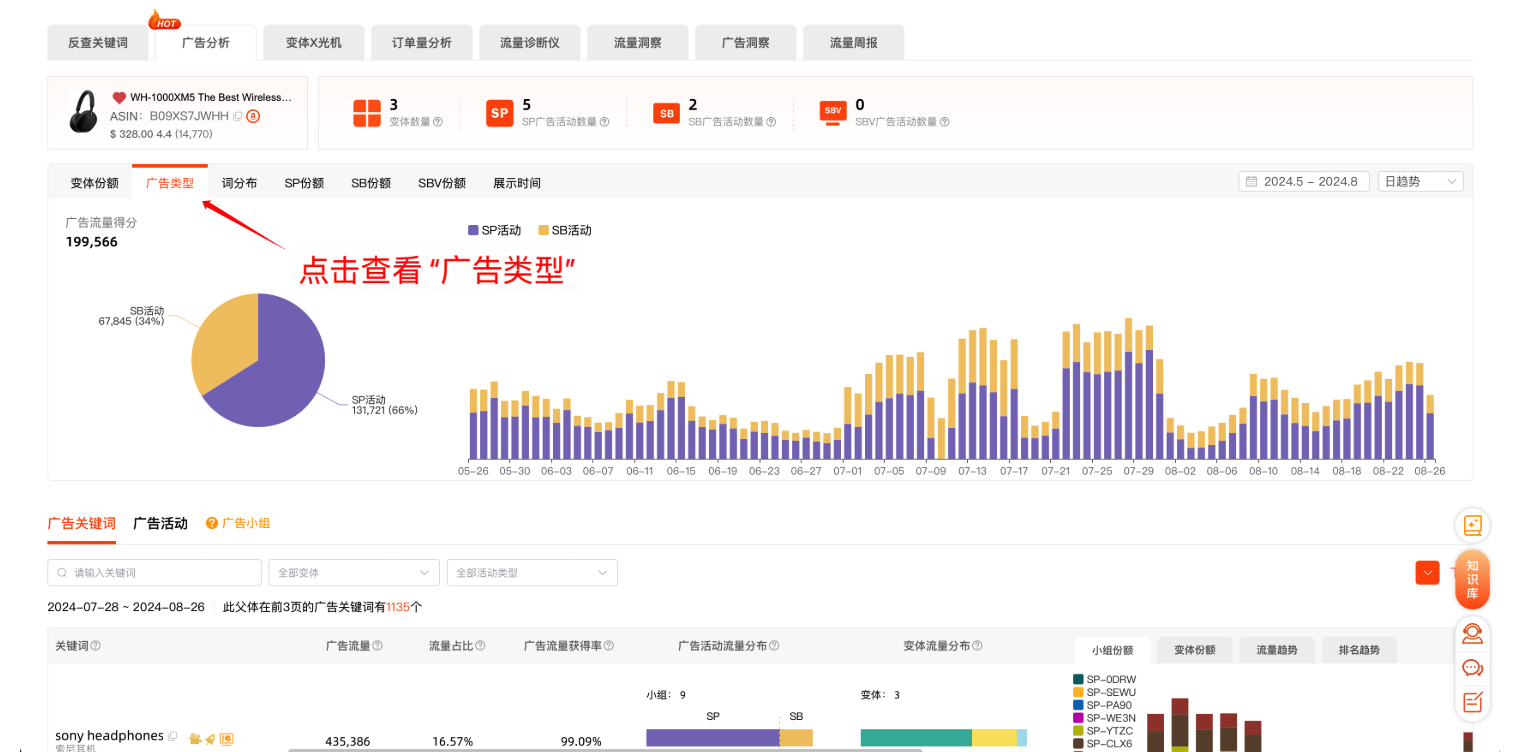Click help icon beside SB广告活动数量
The width and height of the screenshot is (1524, 752).
pos(771,122)
